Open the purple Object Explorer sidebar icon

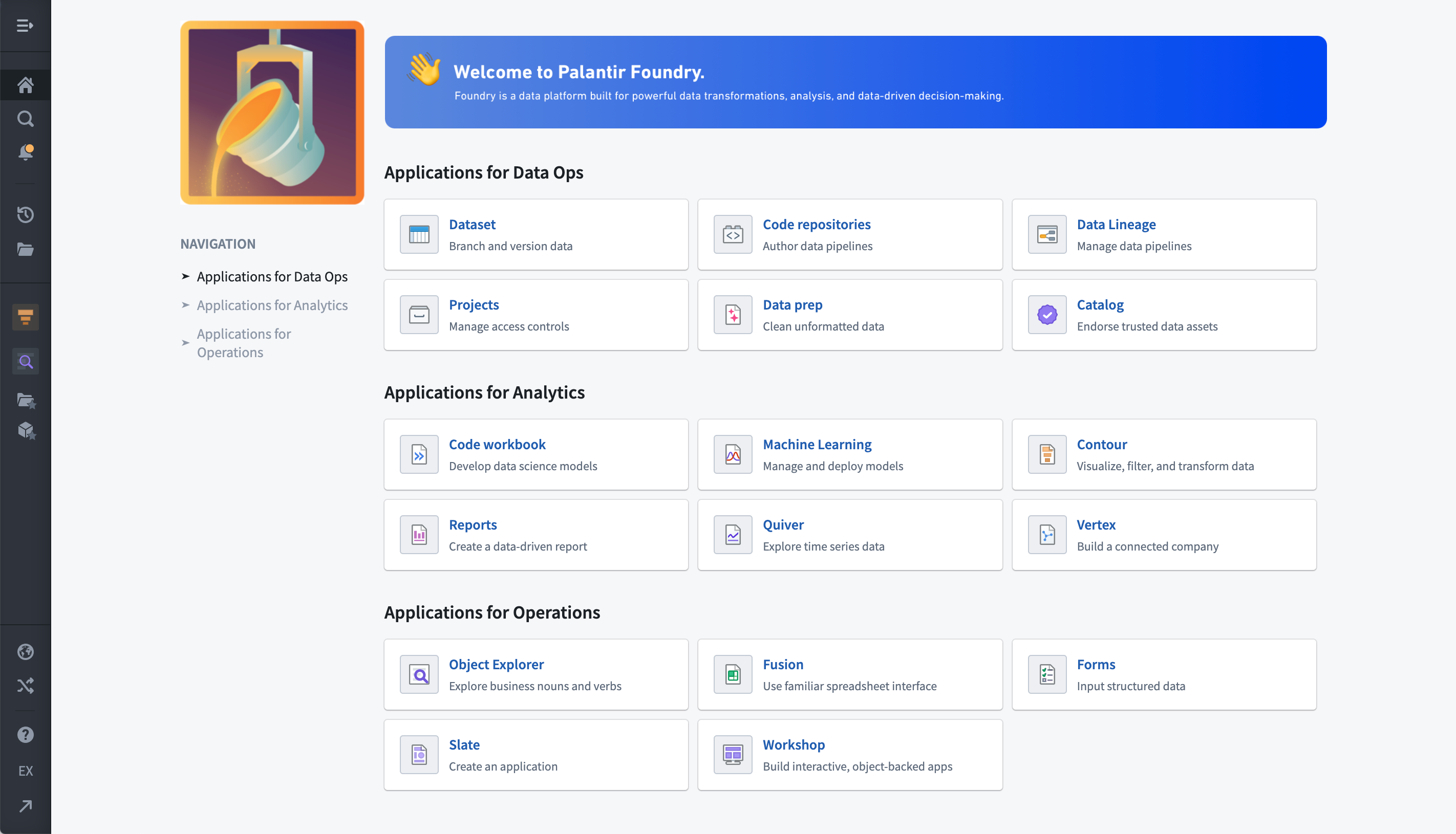click(x=25, y=361)
